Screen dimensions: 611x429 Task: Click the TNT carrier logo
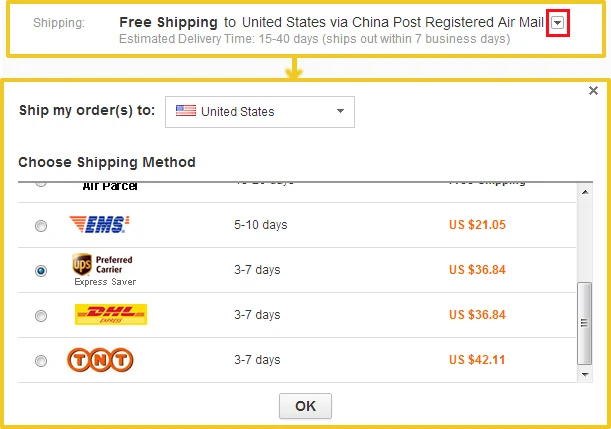point(100,360)
